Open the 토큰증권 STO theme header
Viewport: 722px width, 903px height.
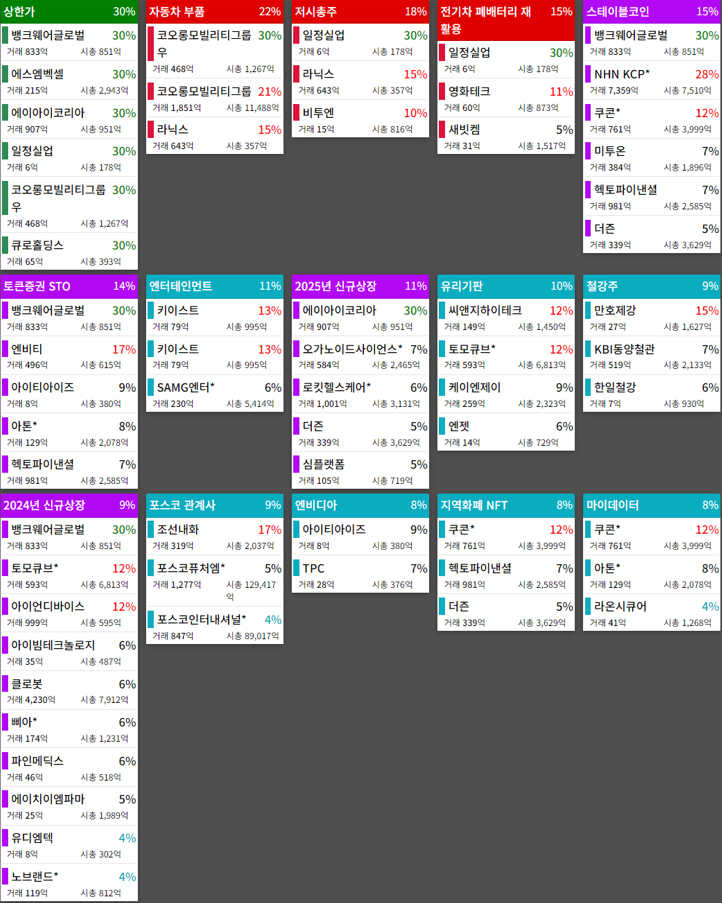(x=69, y=286)
